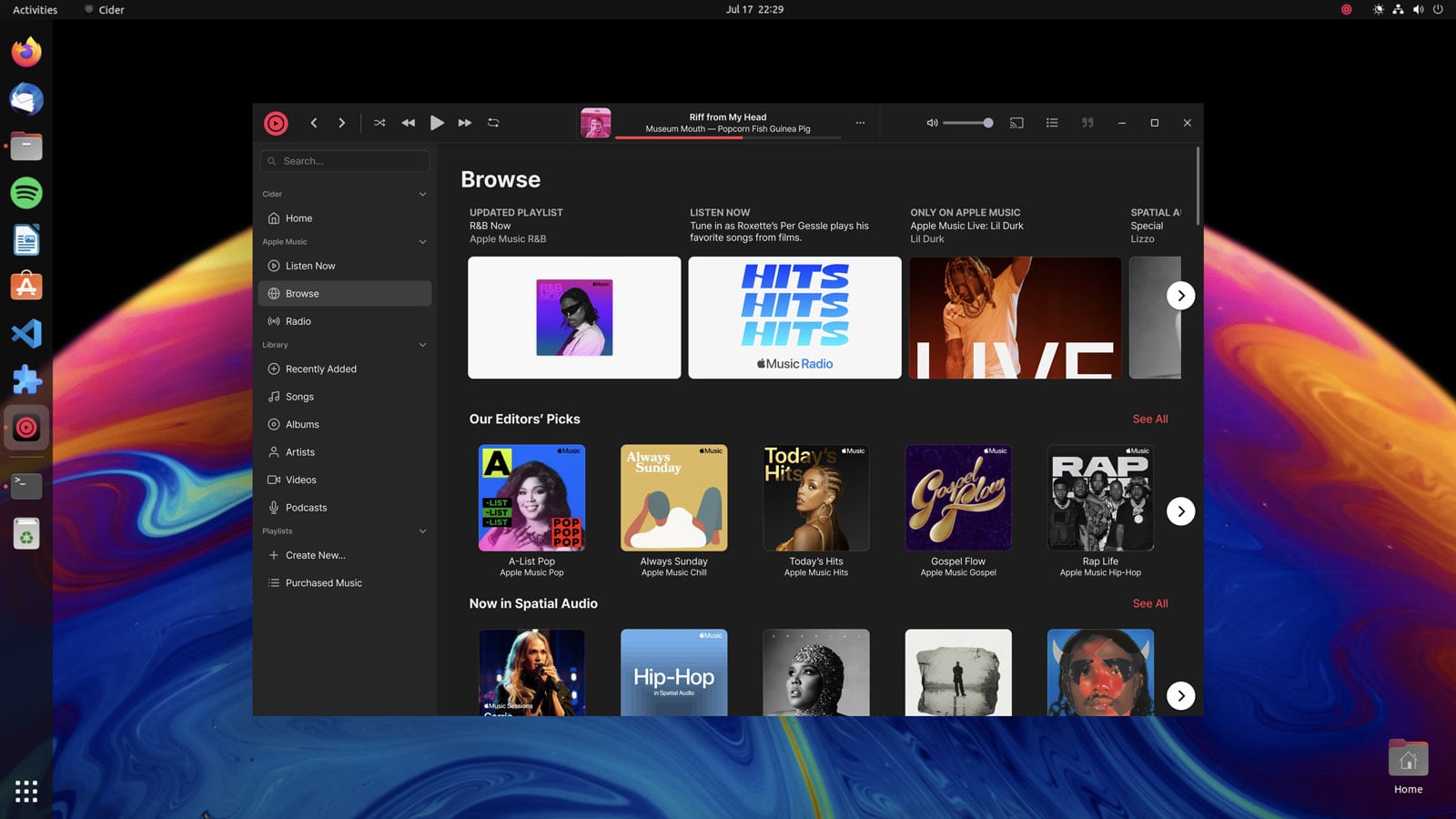Create a new playlist with Create New...
This screenshot has height=819, width=1456.
[345, 555]
